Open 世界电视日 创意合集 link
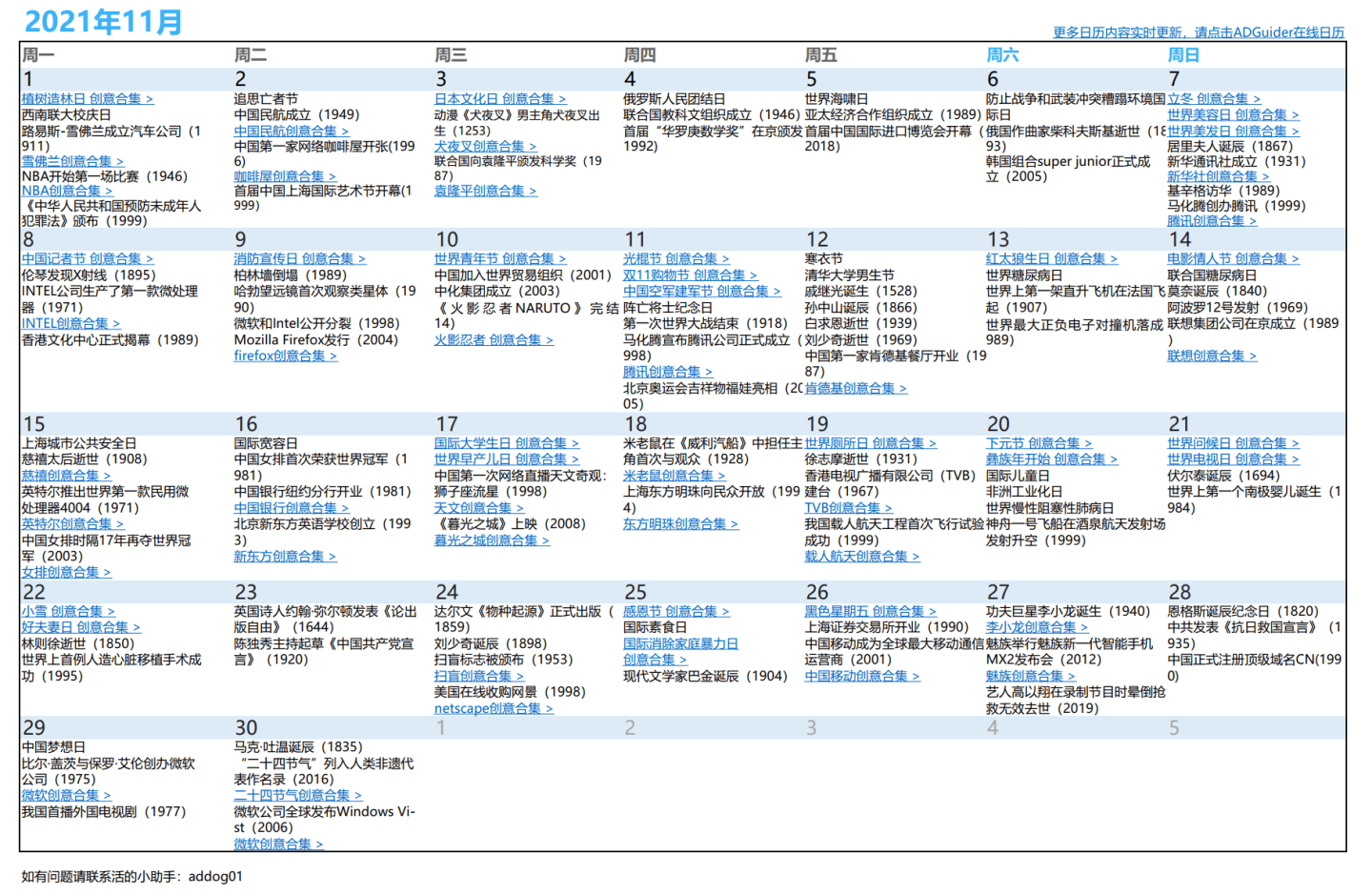The width and height of the screenshot is (1372, 896). [x=1233, y=459]
